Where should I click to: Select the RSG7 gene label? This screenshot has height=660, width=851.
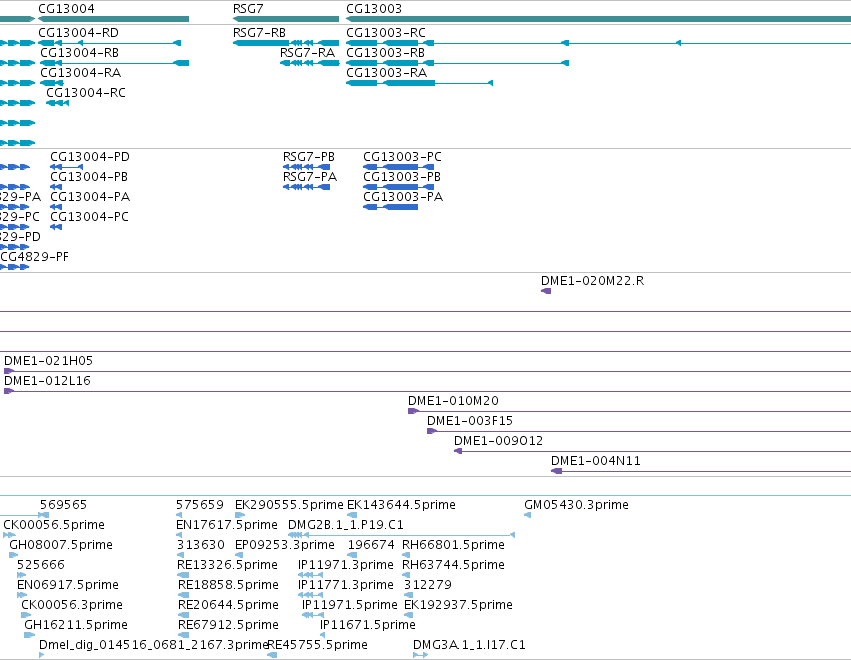(248, 9)
